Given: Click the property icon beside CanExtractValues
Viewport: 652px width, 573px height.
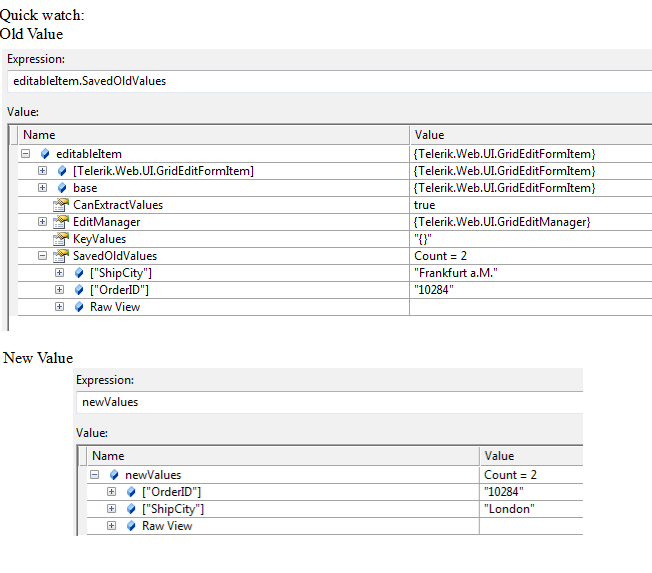Looking at the screenshot, I should pos(61,205).
